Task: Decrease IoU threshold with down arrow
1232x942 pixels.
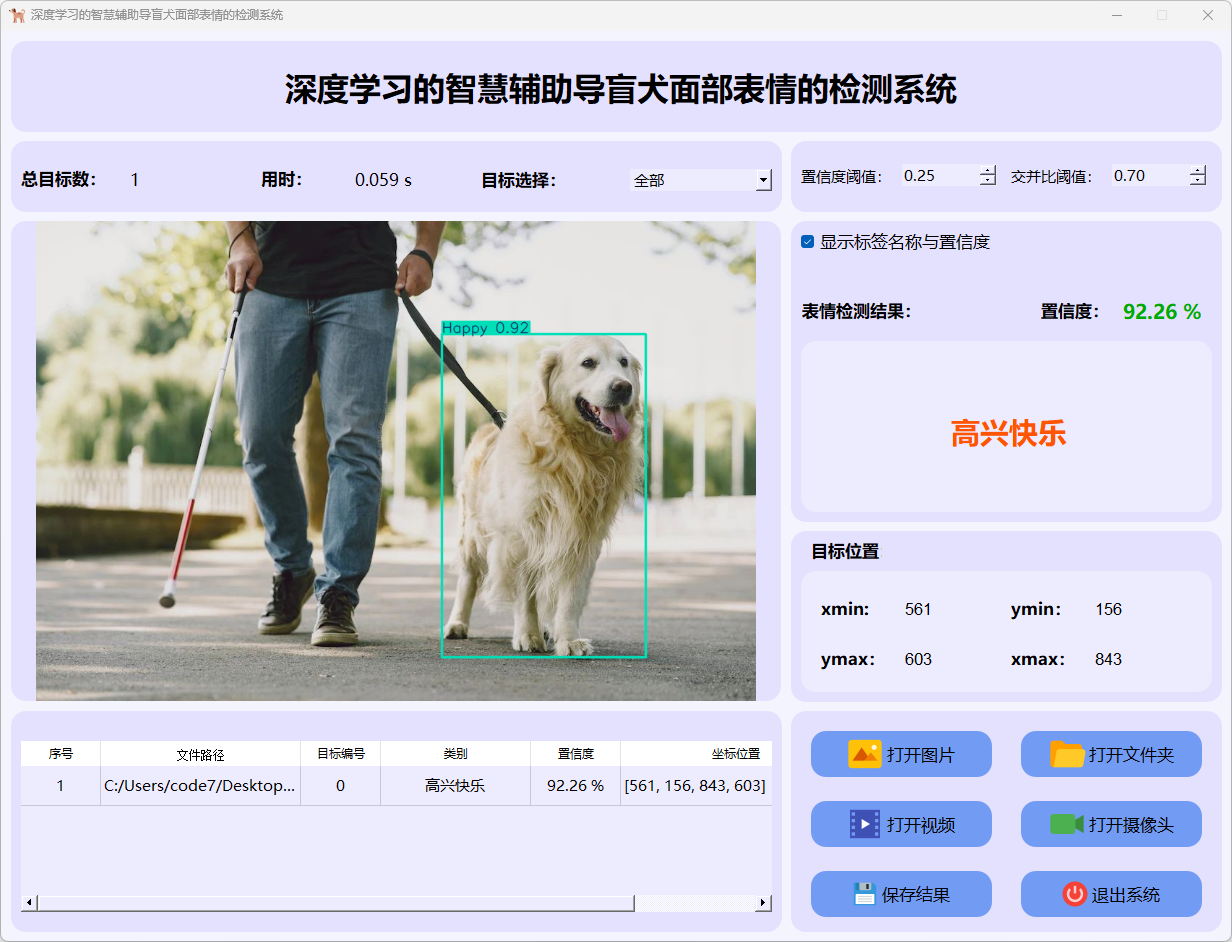Action: point(1198,181)
